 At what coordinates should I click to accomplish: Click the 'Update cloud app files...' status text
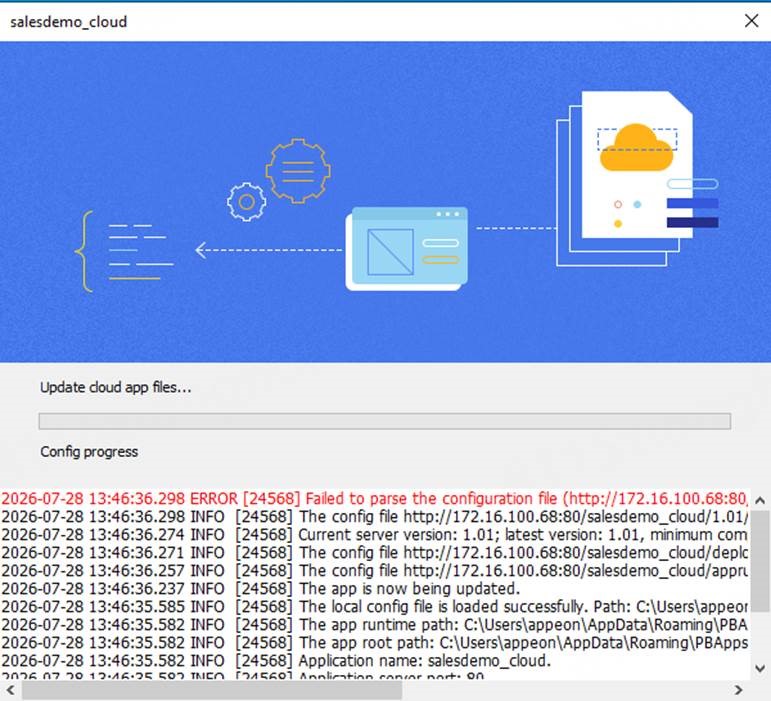coord(116,387)
